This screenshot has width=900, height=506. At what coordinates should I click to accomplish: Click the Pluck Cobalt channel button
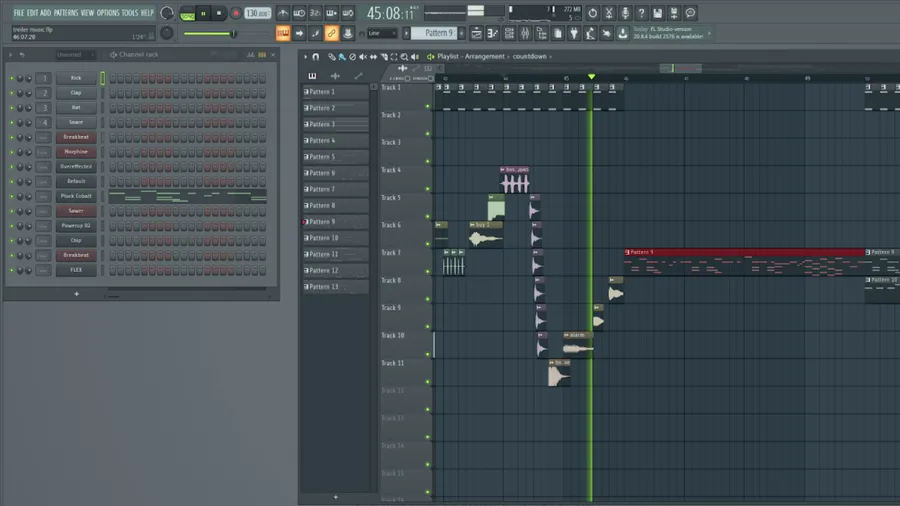(x=76, y=196)
